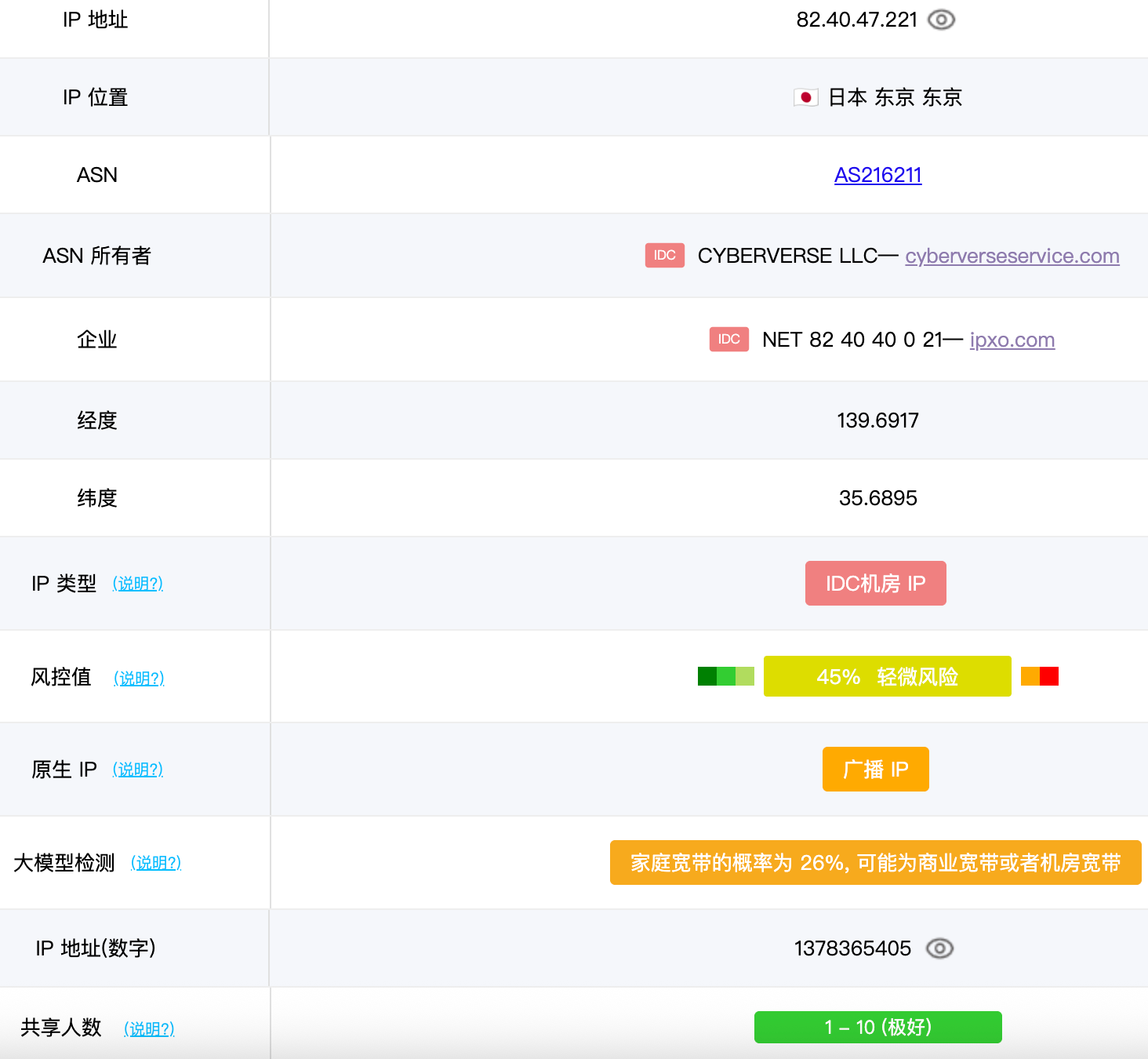Visit the ipxo.com link
The height and width of the screenshot is (1059, 1148).
1012,340
